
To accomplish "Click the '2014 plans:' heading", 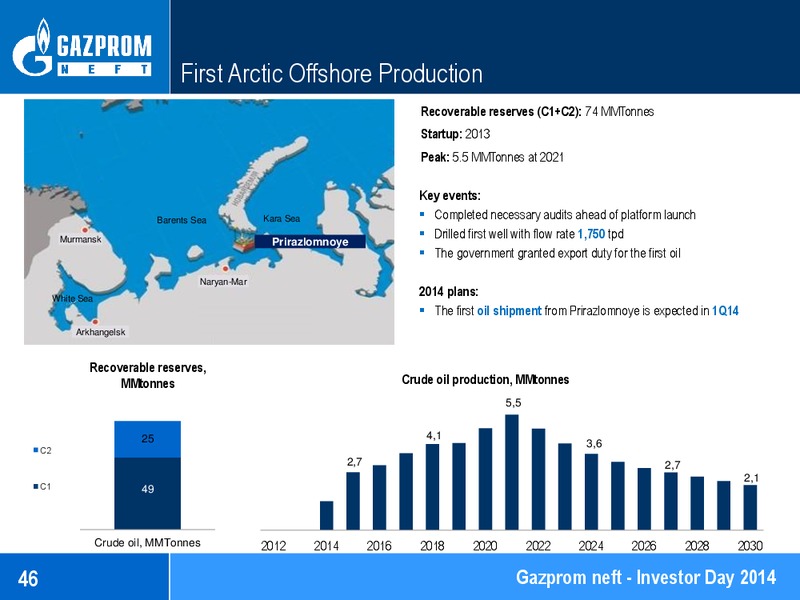I will pos(448,292).
